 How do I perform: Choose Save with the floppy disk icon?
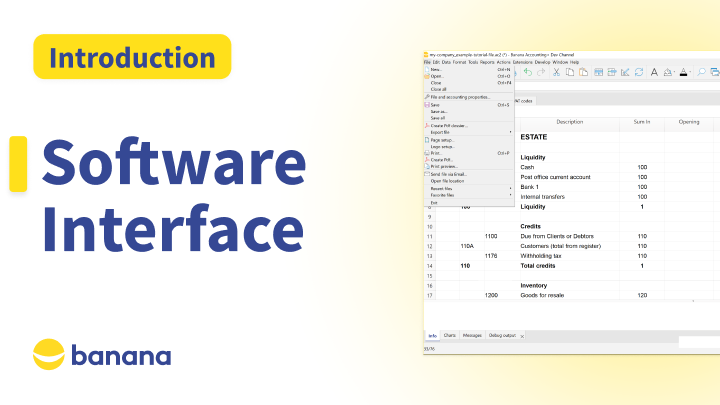coord(468,105)
